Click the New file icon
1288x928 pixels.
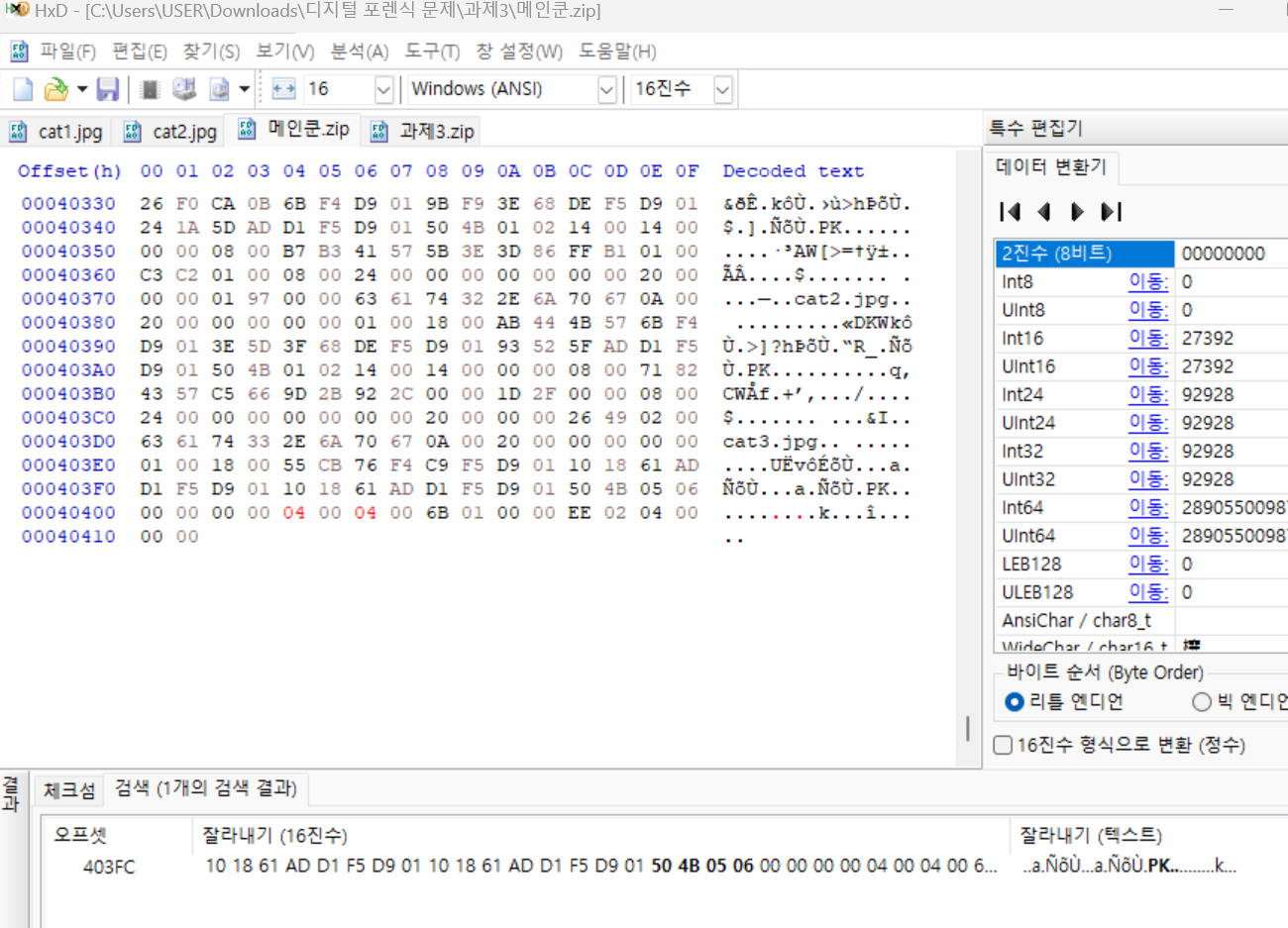[23, 89]
